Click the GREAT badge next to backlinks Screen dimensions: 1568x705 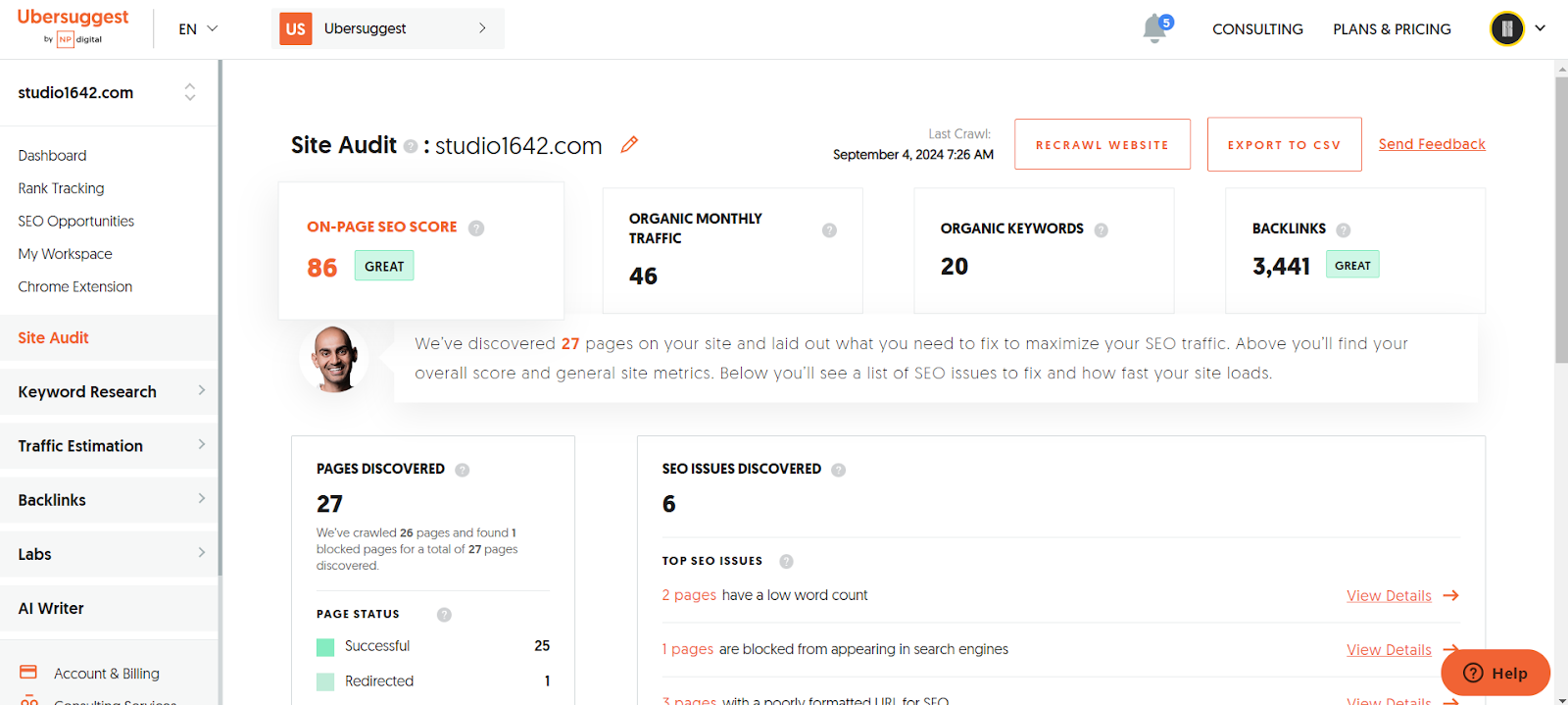1352,265
